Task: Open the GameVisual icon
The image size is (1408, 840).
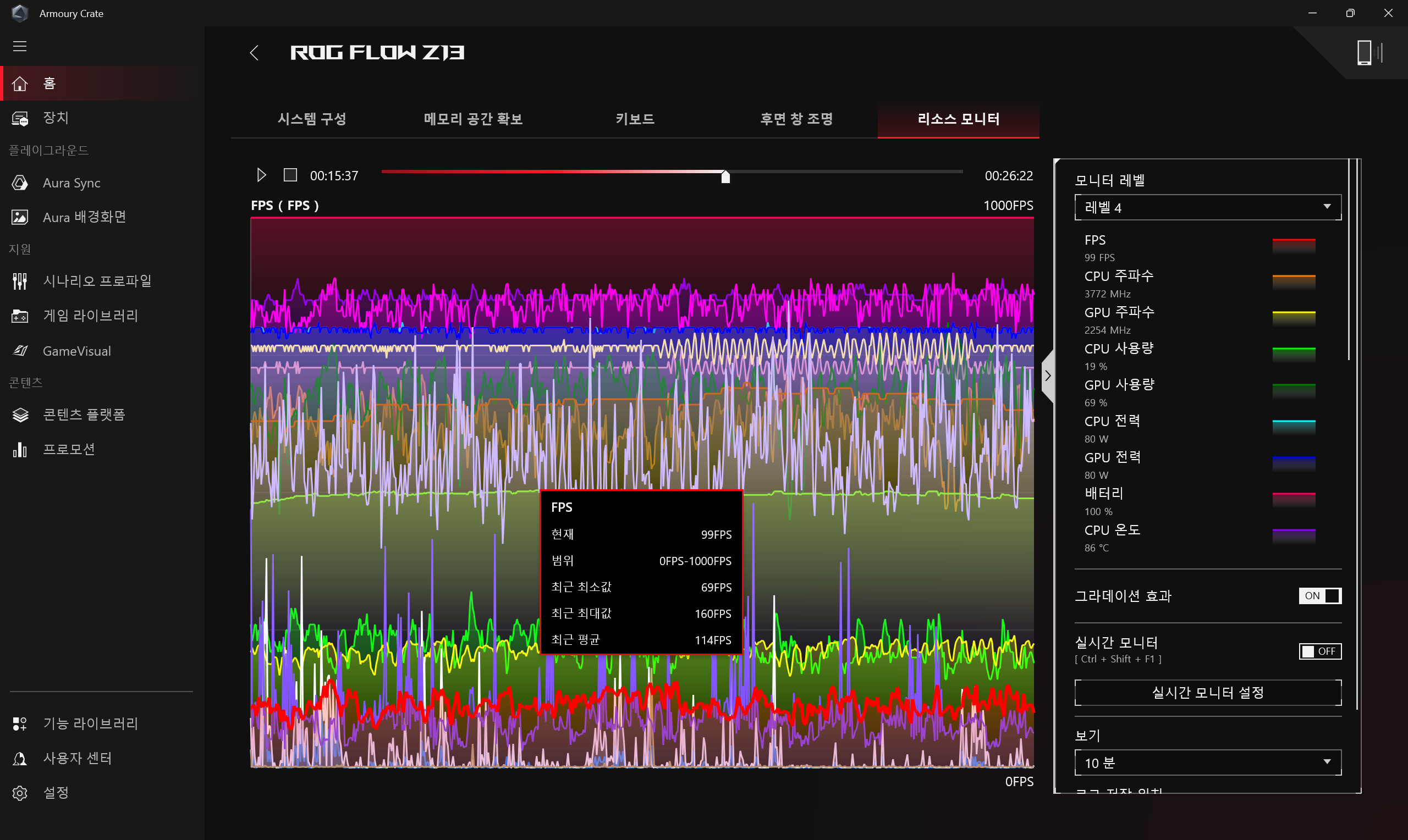Action: (20, 351)
